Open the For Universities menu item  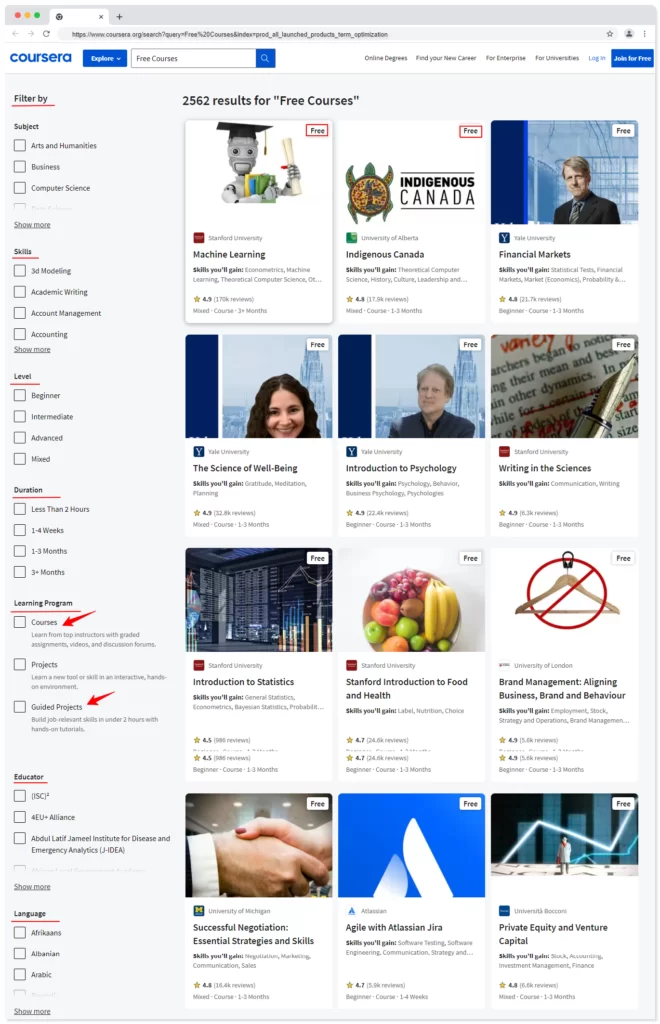coord(557,58)
